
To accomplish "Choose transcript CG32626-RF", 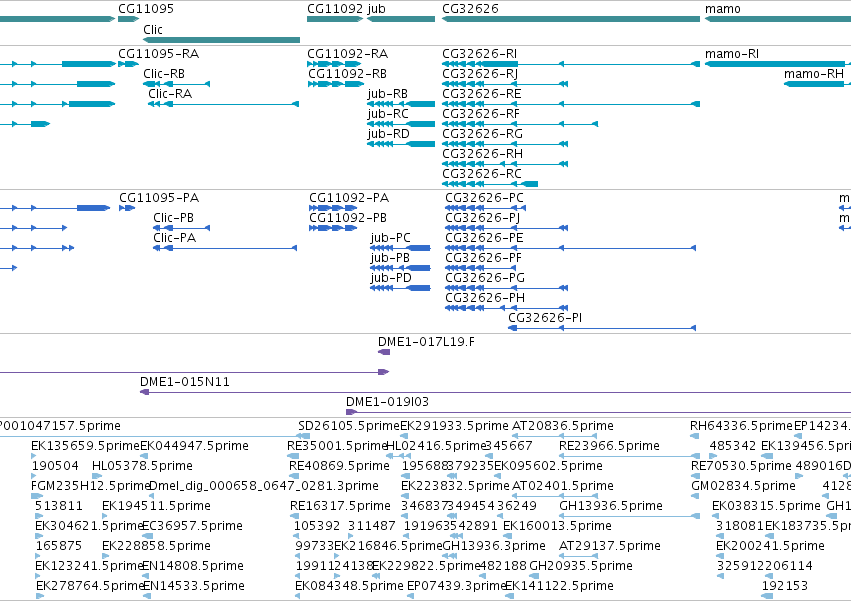I will pos(480,114).
